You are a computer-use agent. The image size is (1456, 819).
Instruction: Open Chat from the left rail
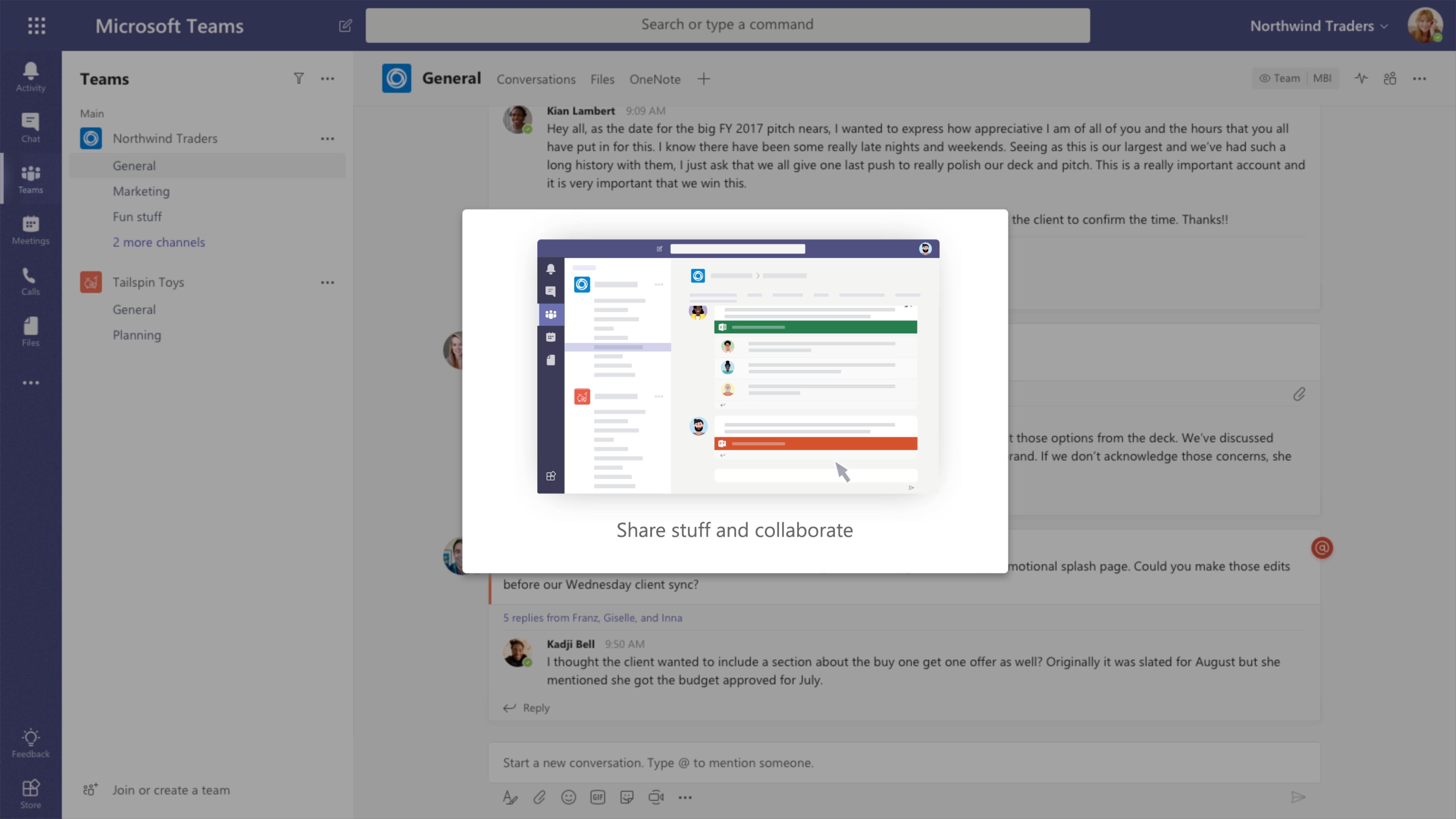[x=30, y=127]
